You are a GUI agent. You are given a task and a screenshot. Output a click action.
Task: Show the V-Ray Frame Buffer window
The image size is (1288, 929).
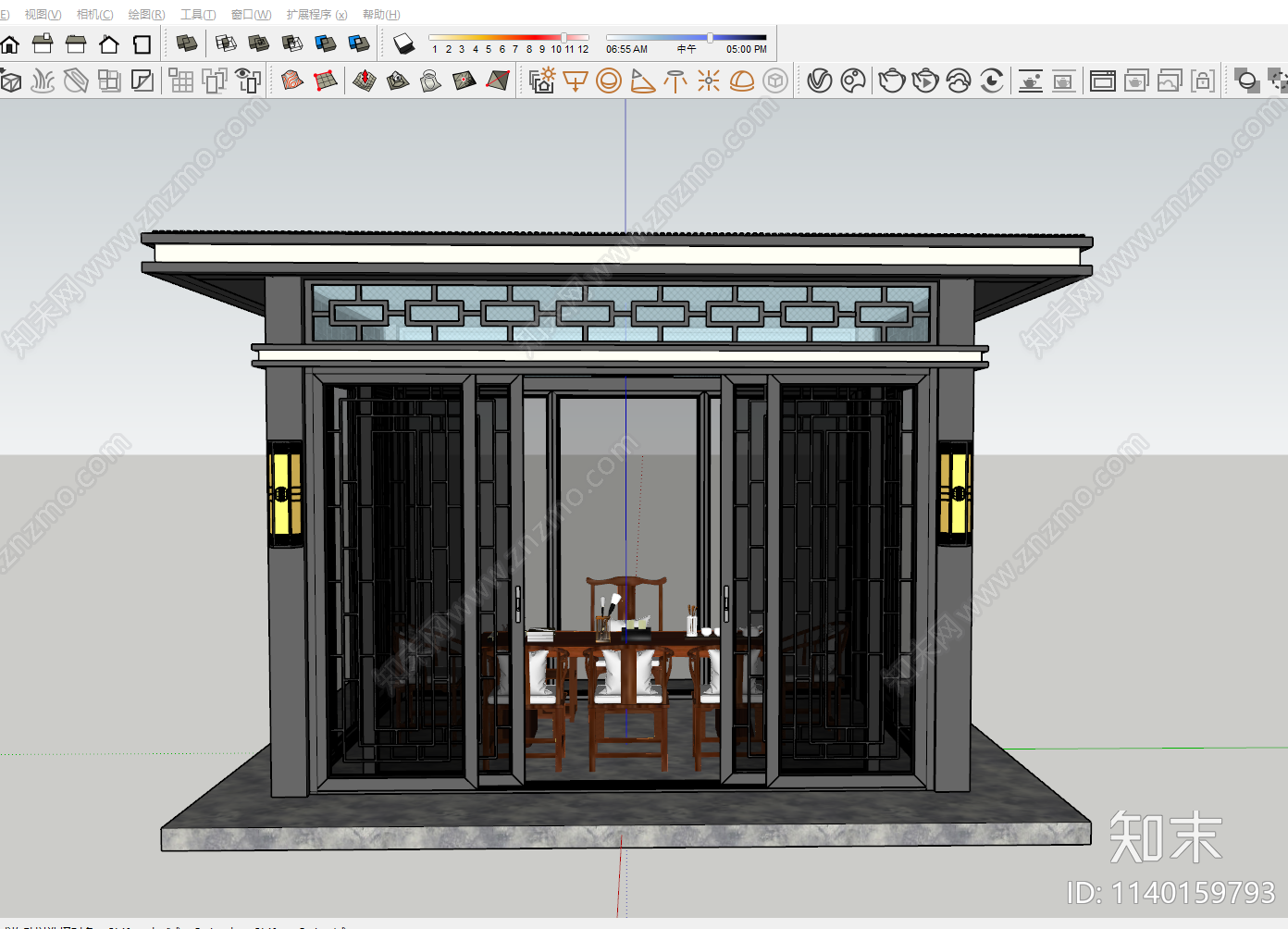(x=1103, y=81)
